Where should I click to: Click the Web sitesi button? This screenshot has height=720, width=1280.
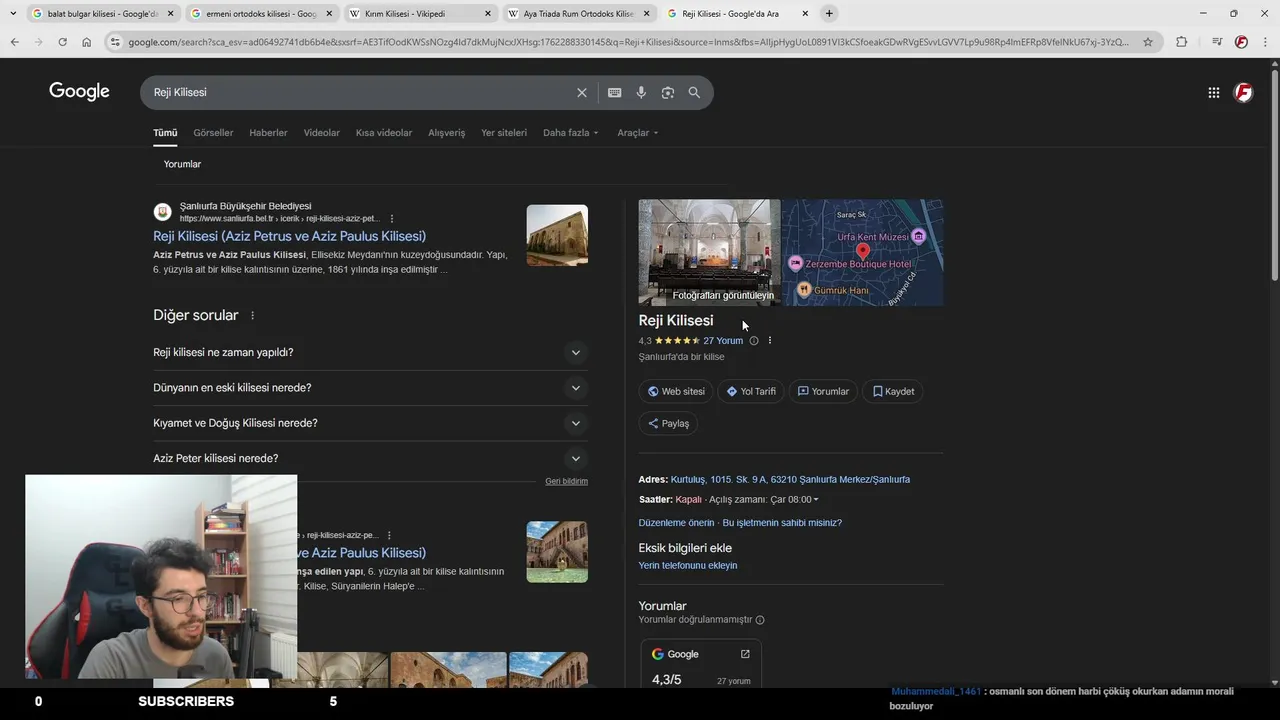tap(676, 392)
